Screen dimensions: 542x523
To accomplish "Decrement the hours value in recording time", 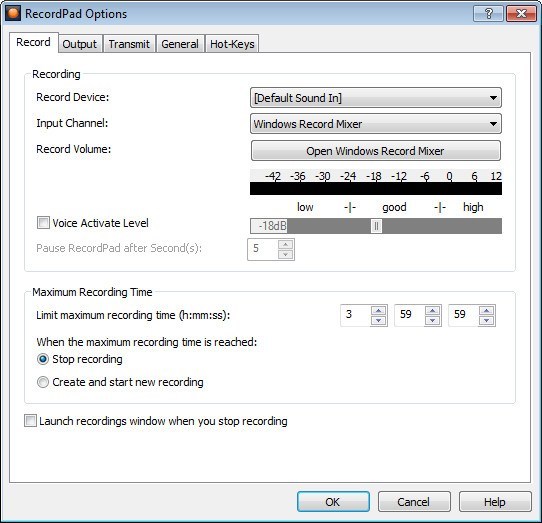I will tap(379, 320).
